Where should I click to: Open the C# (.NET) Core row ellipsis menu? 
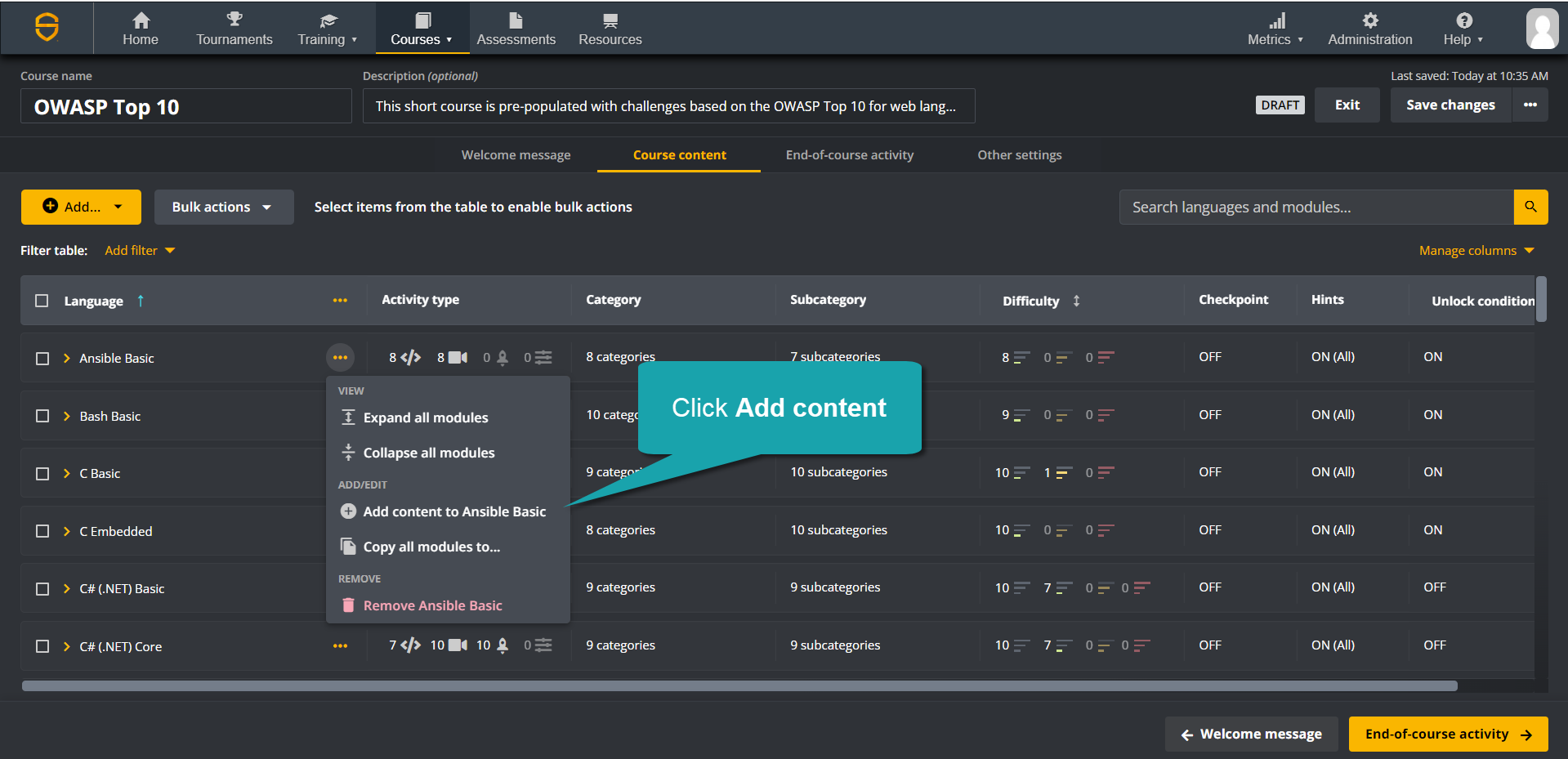pos(340,646)
